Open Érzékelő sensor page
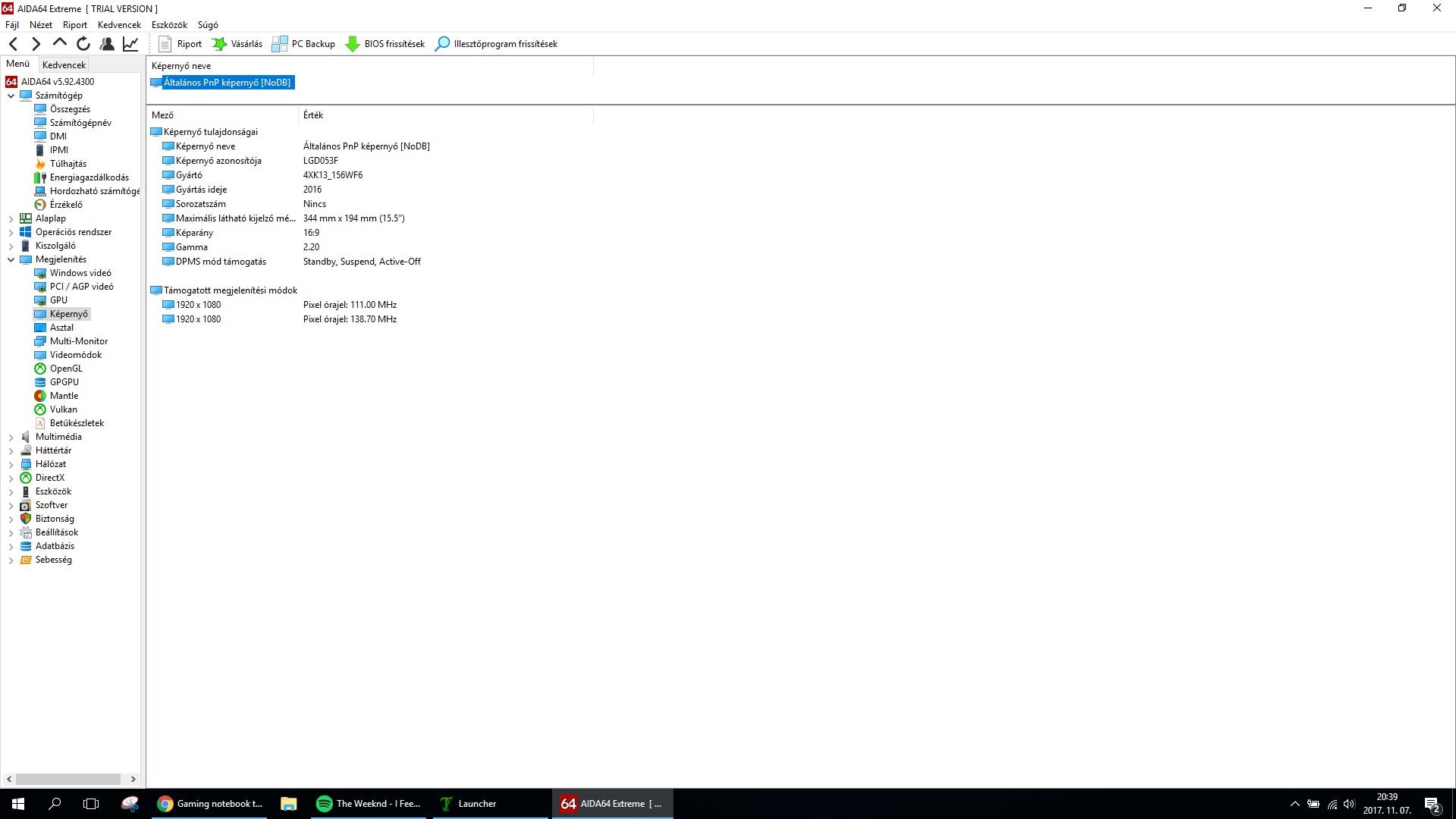Image resolution: width=1456 pixels, height=819 pixels. click(x=66, y=205)
